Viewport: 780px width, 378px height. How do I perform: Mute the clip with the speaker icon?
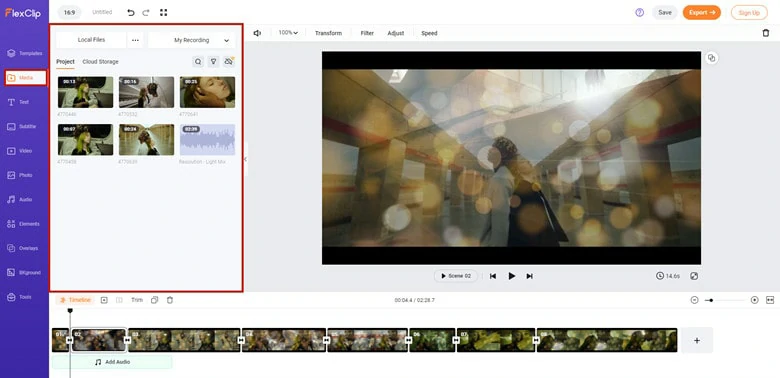[257, 33]
